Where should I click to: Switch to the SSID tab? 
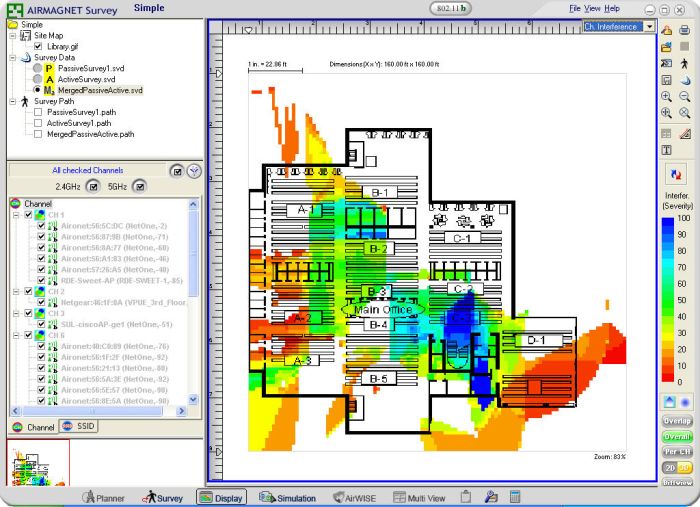pos(79,426)
